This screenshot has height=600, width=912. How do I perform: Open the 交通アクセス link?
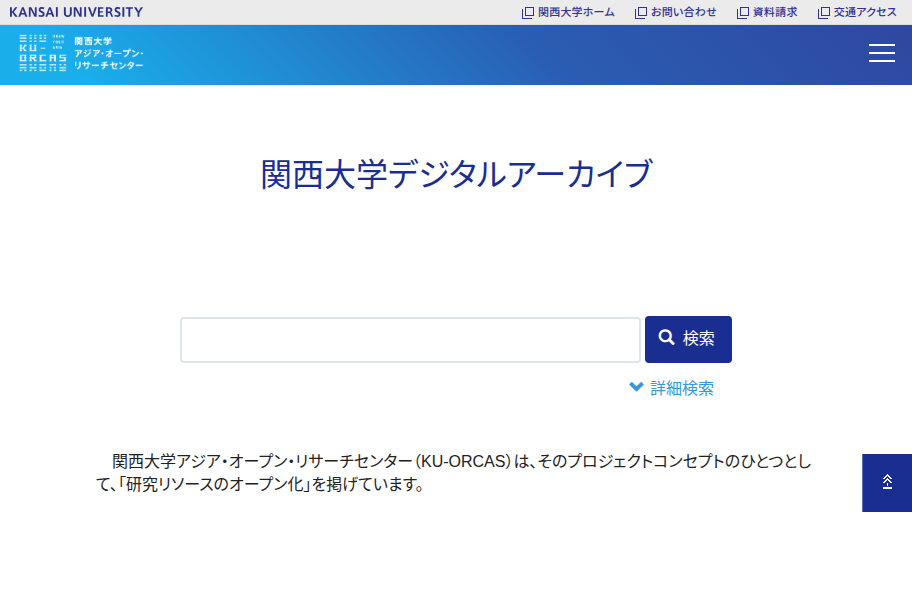pos(857,12)
